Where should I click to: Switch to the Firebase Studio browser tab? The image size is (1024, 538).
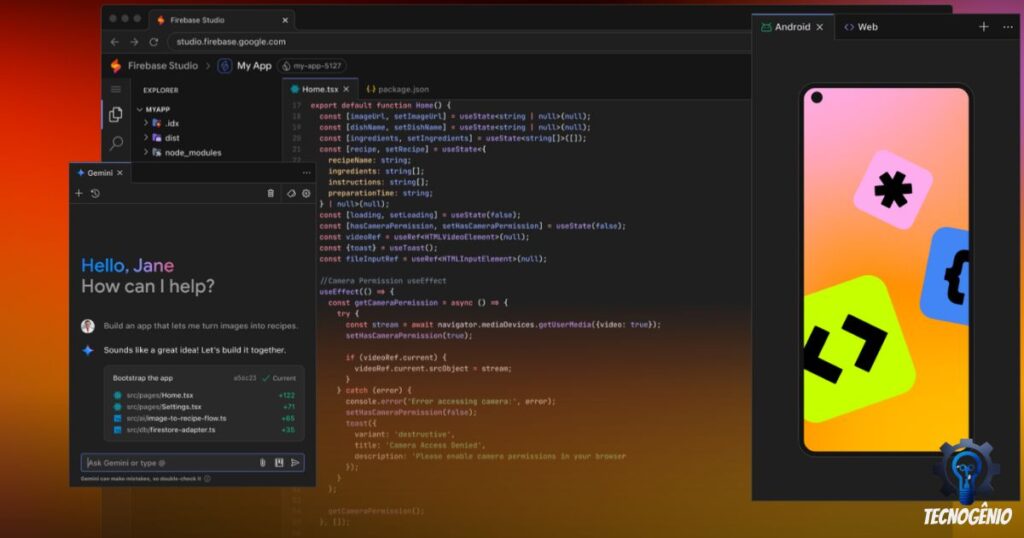221,20
